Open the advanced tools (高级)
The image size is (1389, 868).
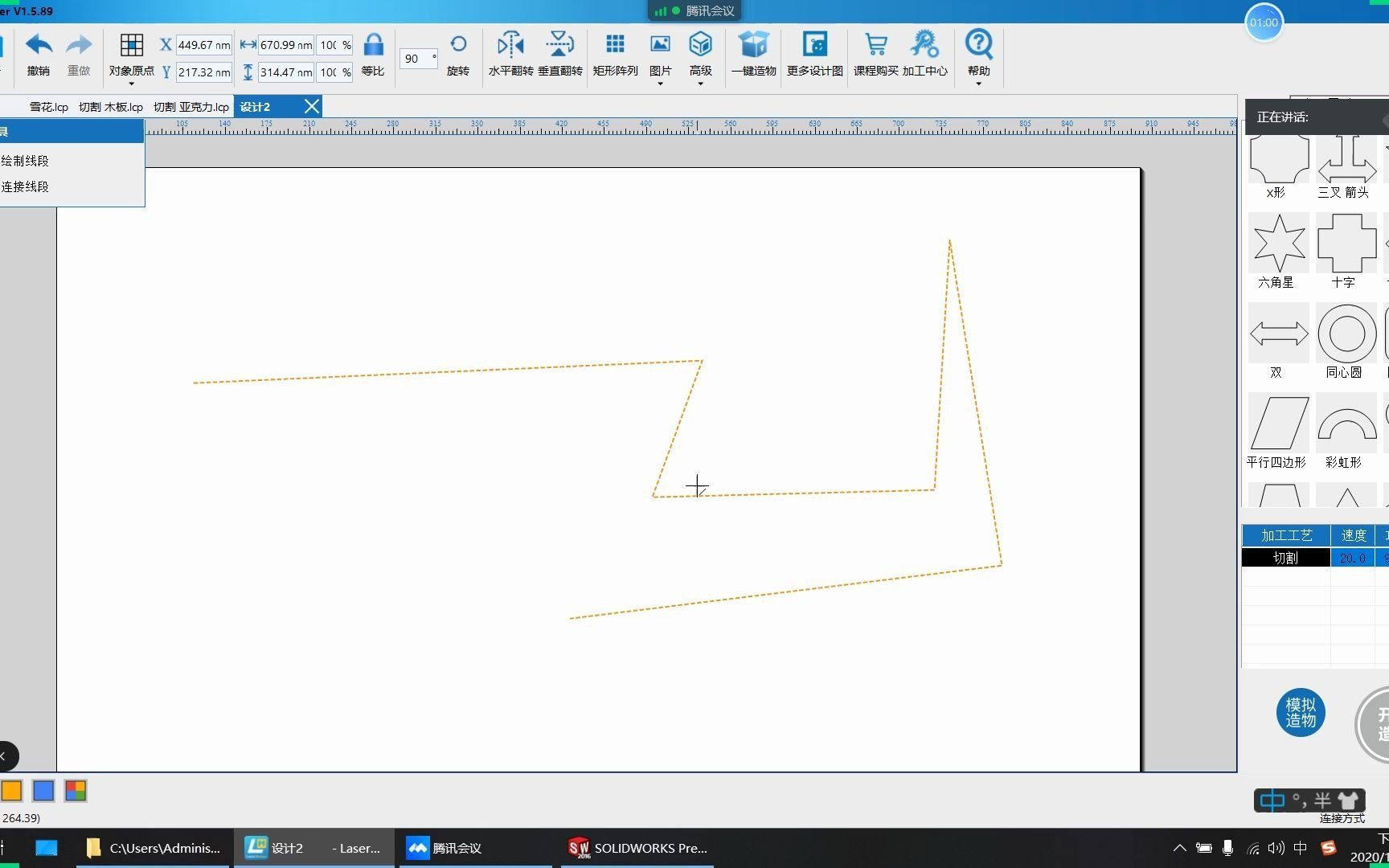point(701,55)
